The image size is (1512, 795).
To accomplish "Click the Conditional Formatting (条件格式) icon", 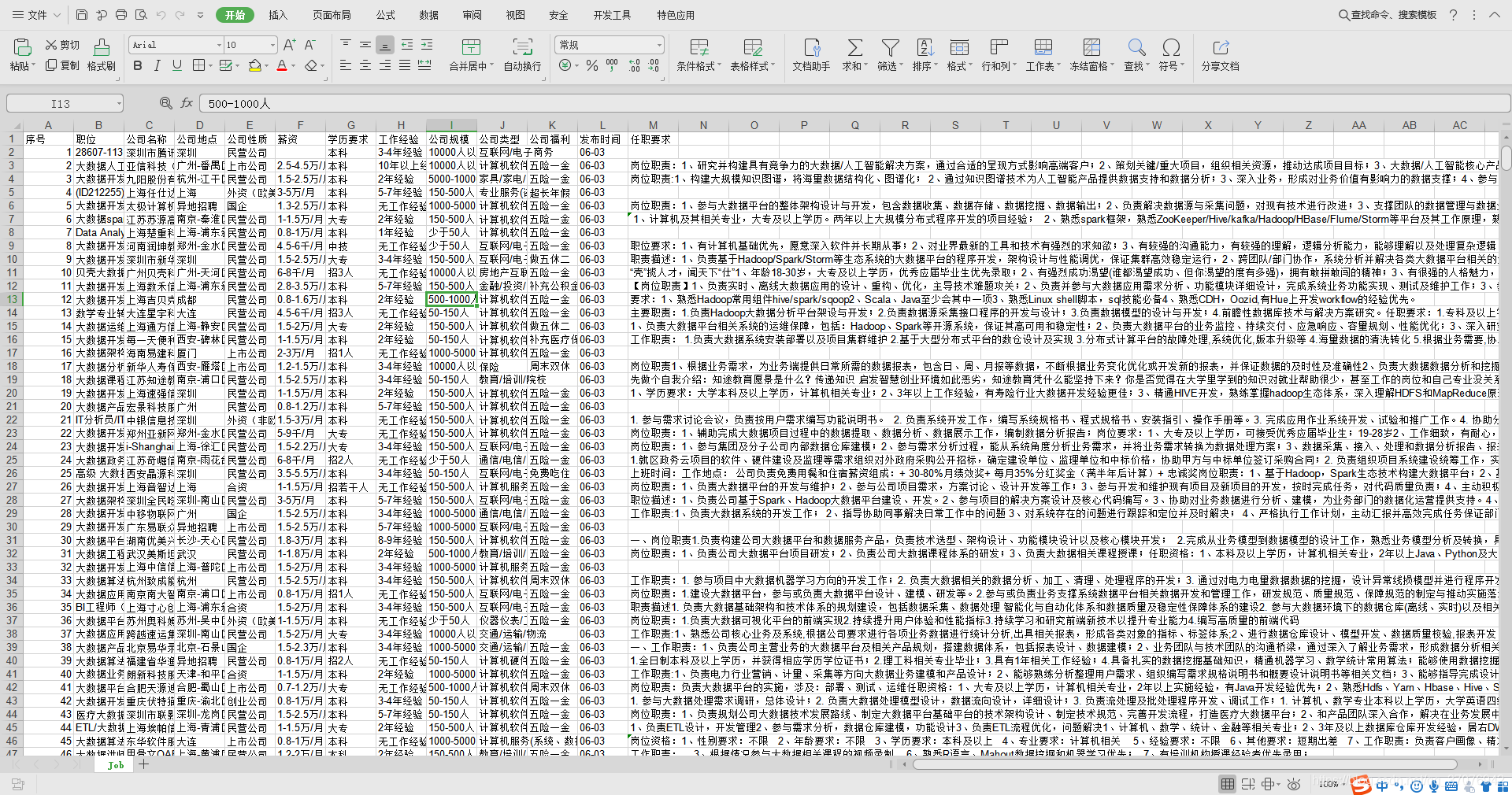I will click(699, 47).
